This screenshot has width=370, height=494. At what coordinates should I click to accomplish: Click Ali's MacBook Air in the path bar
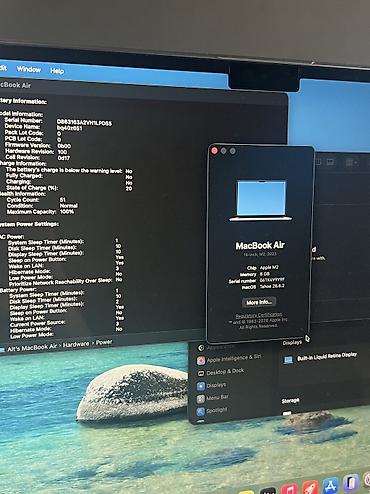(32, 348)
